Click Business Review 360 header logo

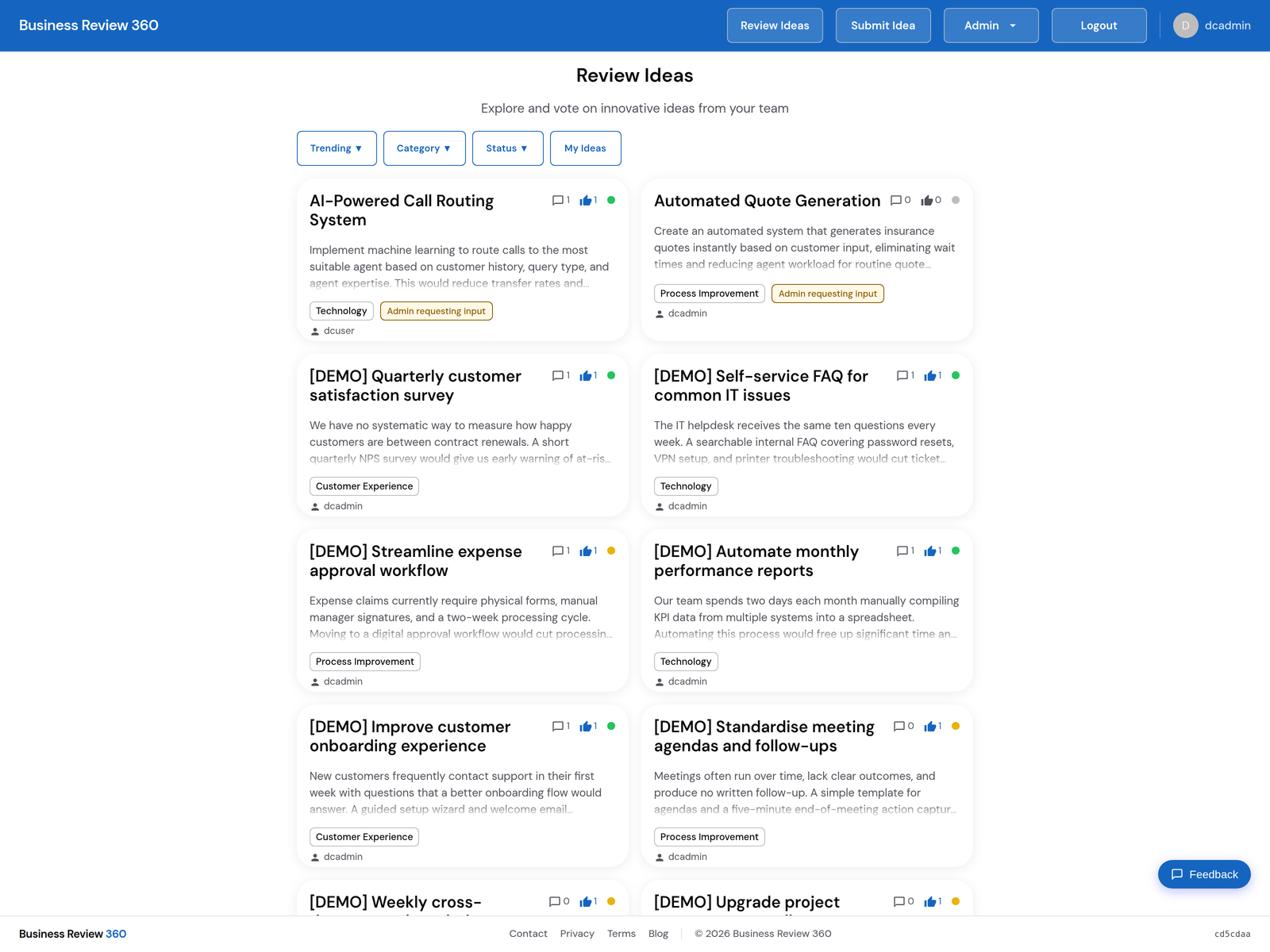[89, 25]
